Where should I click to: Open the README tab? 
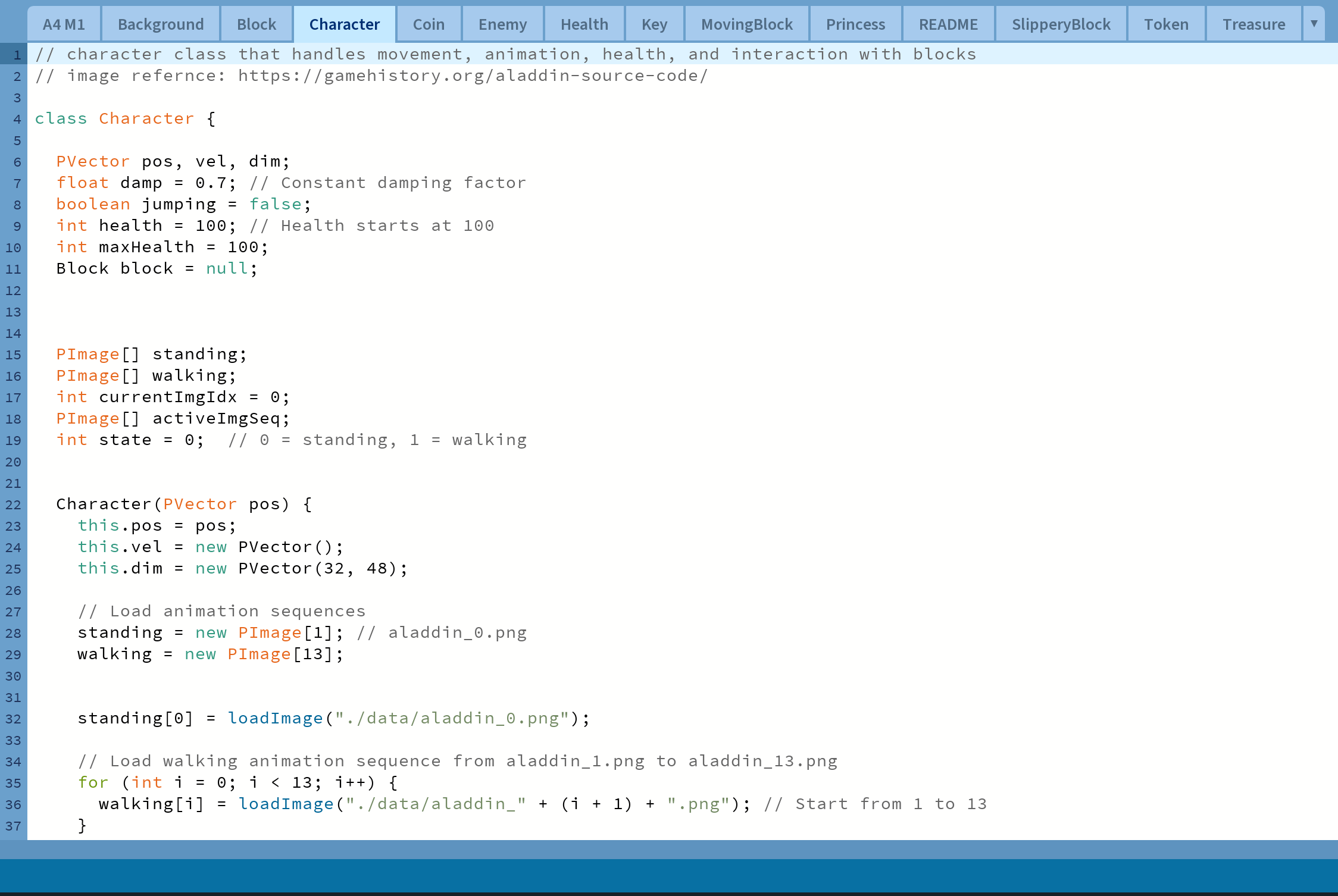tap(948, 24)
